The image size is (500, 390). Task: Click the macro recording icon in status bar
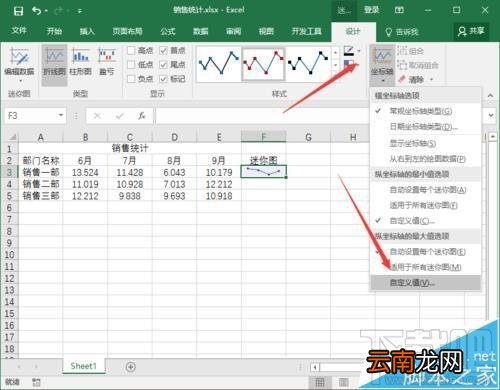(x=37, y=382)
